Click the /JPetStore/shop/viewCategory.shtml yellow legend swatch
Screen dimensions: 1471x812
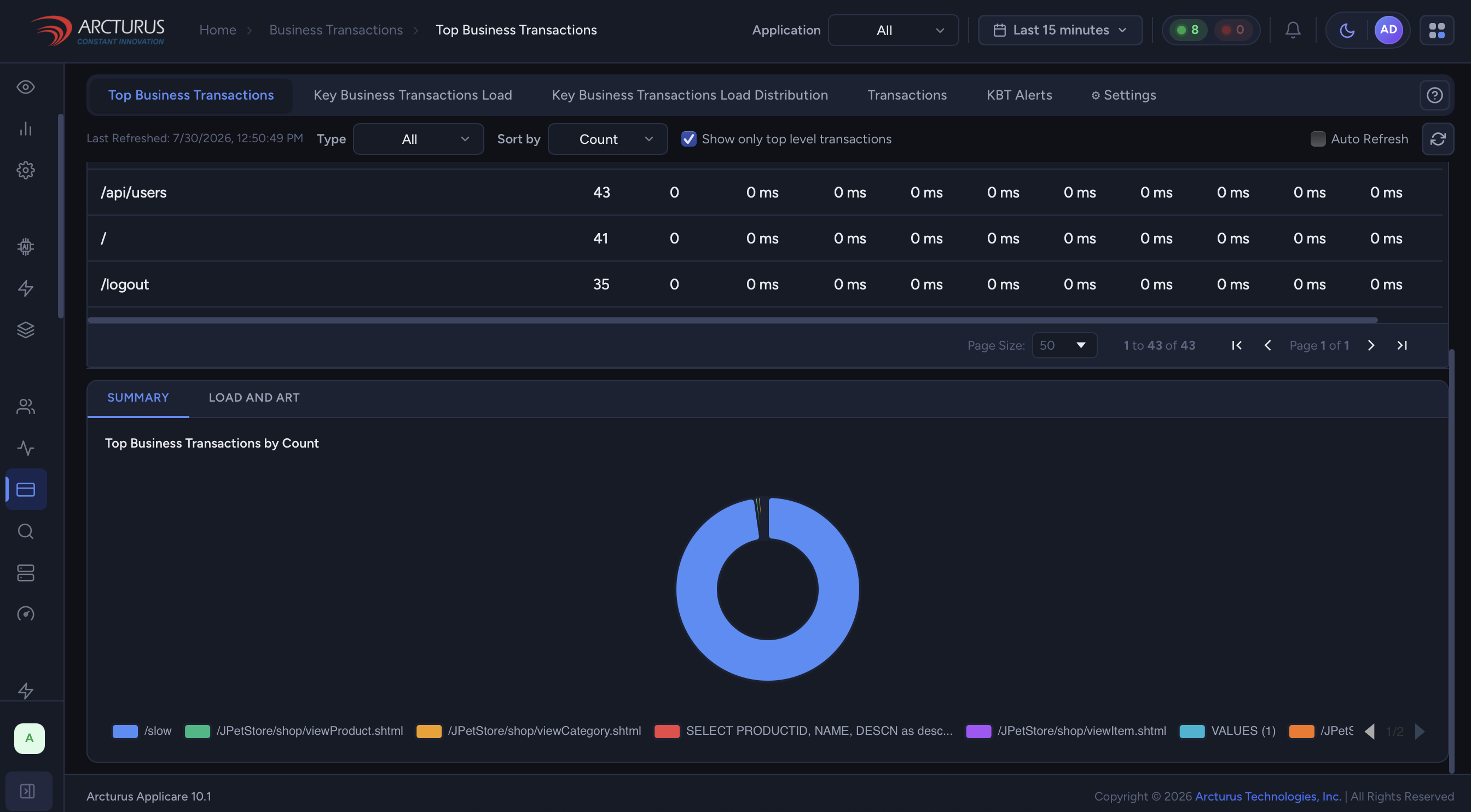tap(429, 732)
